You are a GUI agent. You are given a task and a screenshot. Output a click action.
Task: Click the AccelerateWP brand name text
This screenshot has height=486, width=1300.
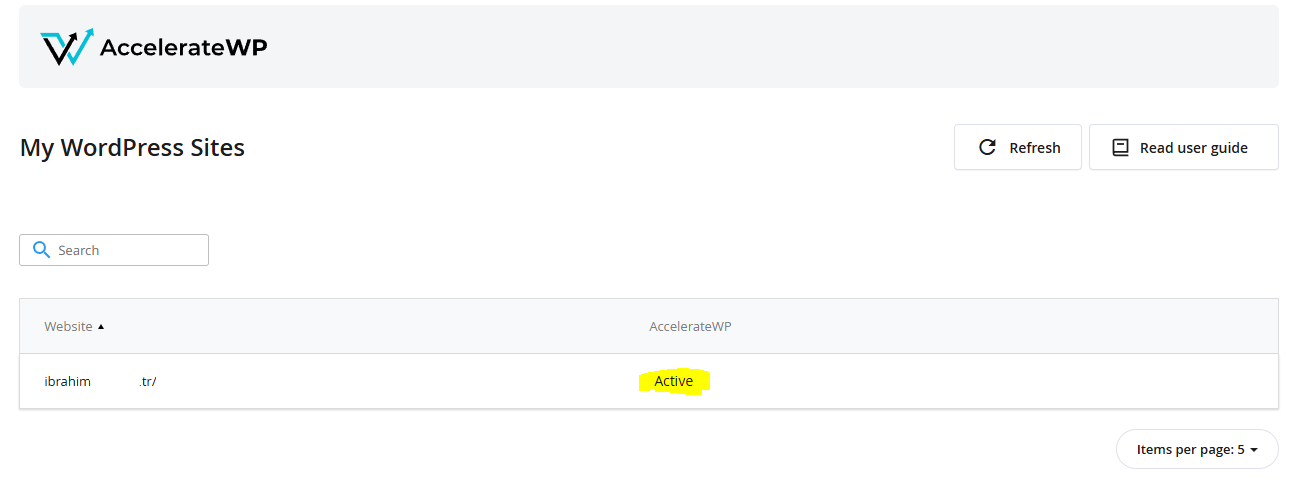(183, 47)
